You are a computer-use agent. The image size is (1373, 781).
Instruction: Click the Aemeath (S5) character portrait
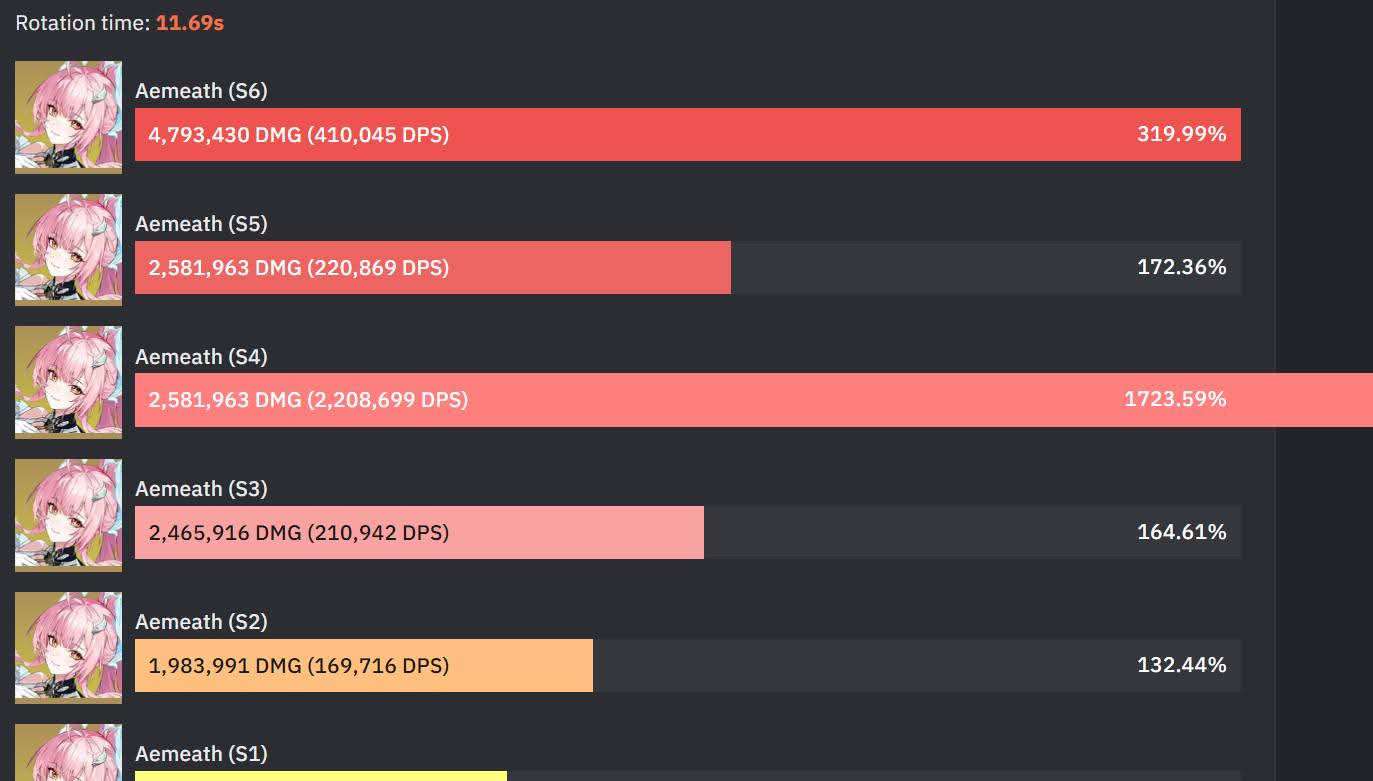68,250
